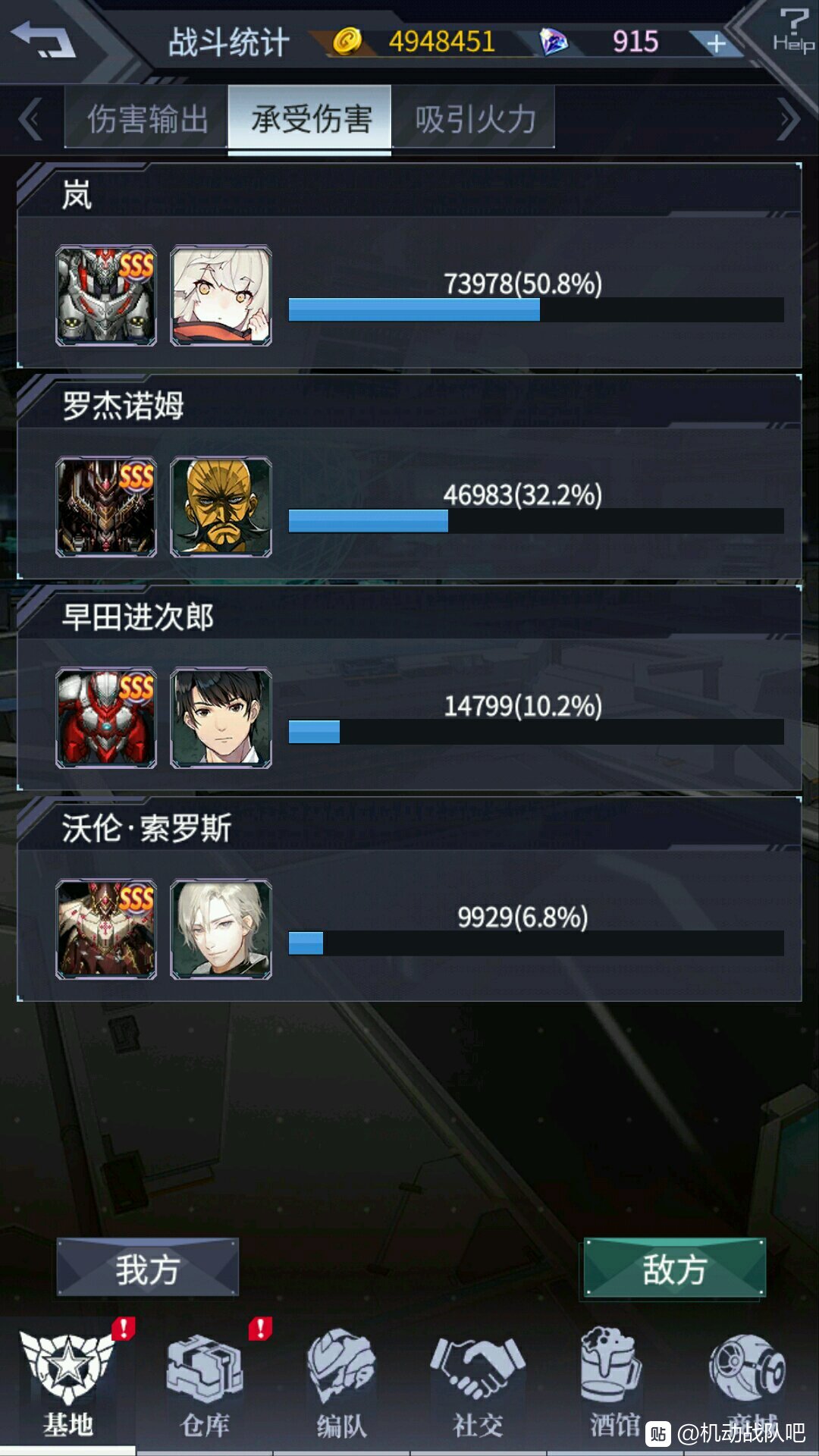The width and height of the screenshot is (819, 1456).
Task: Select 岚 pilot portrait thumbnail
Action: coord(221,296)
